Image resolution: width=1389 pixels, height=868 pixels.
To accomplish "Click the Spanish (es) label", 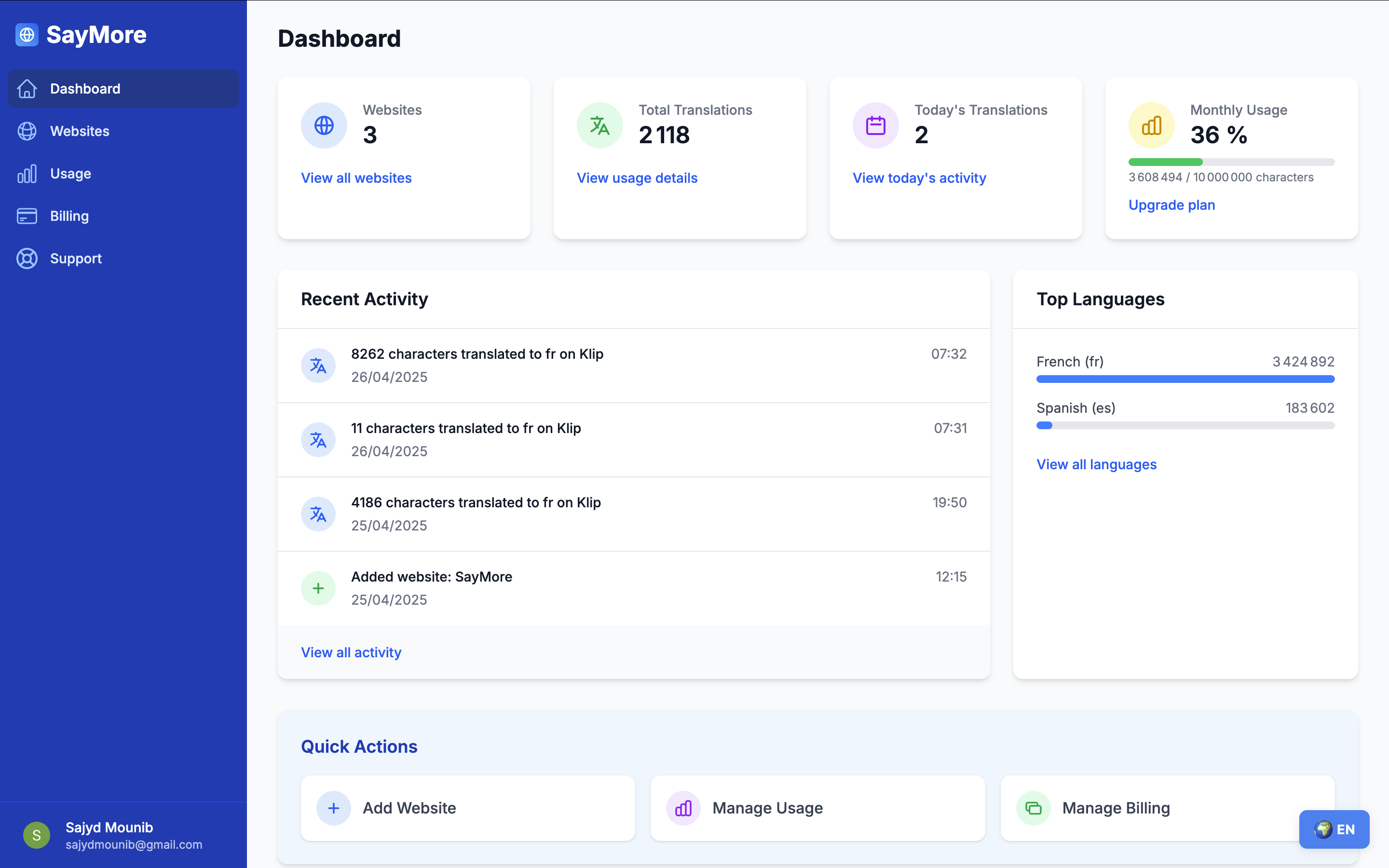I will click(1076, 408).
